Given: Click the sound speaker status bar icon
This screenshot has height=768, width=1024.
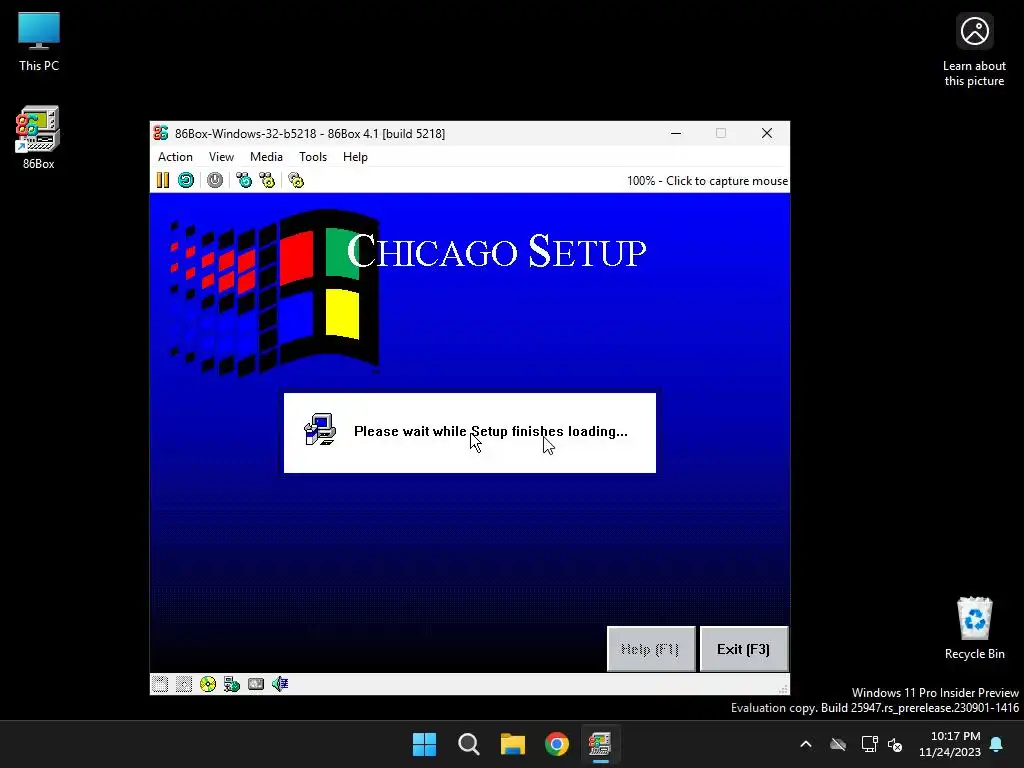Looking at the screenshot, I should (x=280, y=684).
